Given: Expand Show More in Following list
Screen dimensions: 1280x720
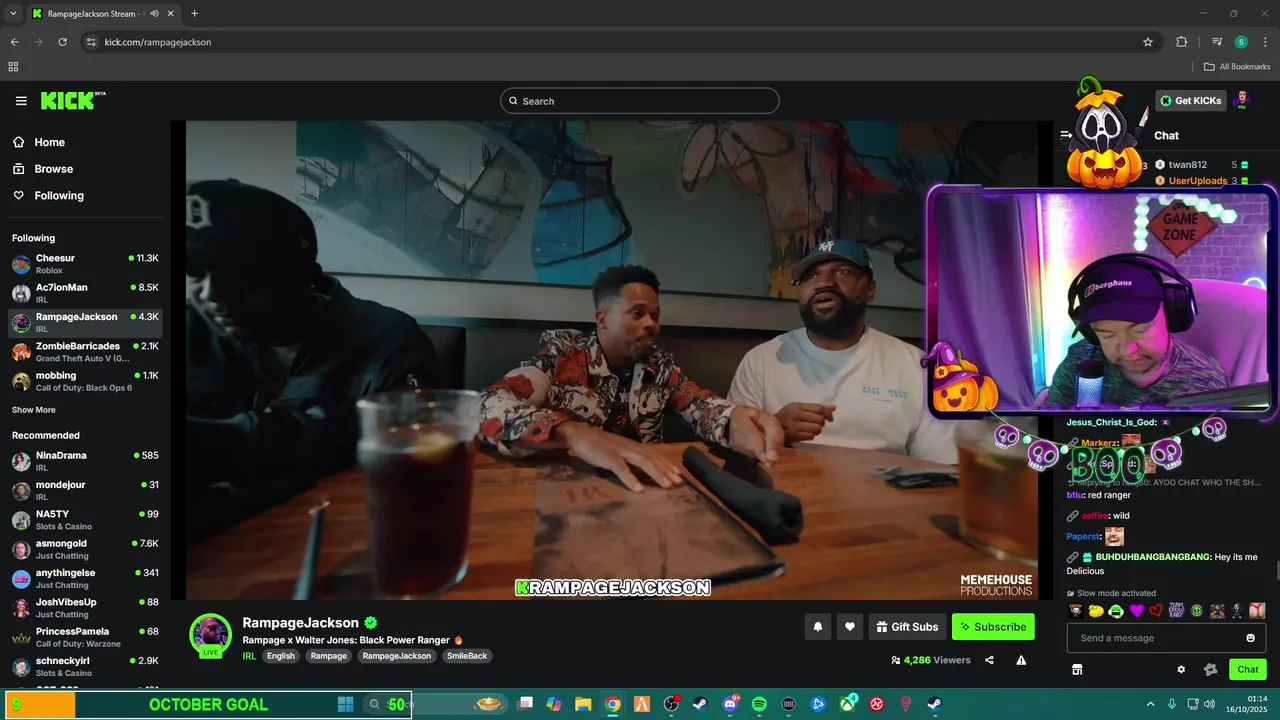Looking at the screenshot, I should (x=34, y=410).
